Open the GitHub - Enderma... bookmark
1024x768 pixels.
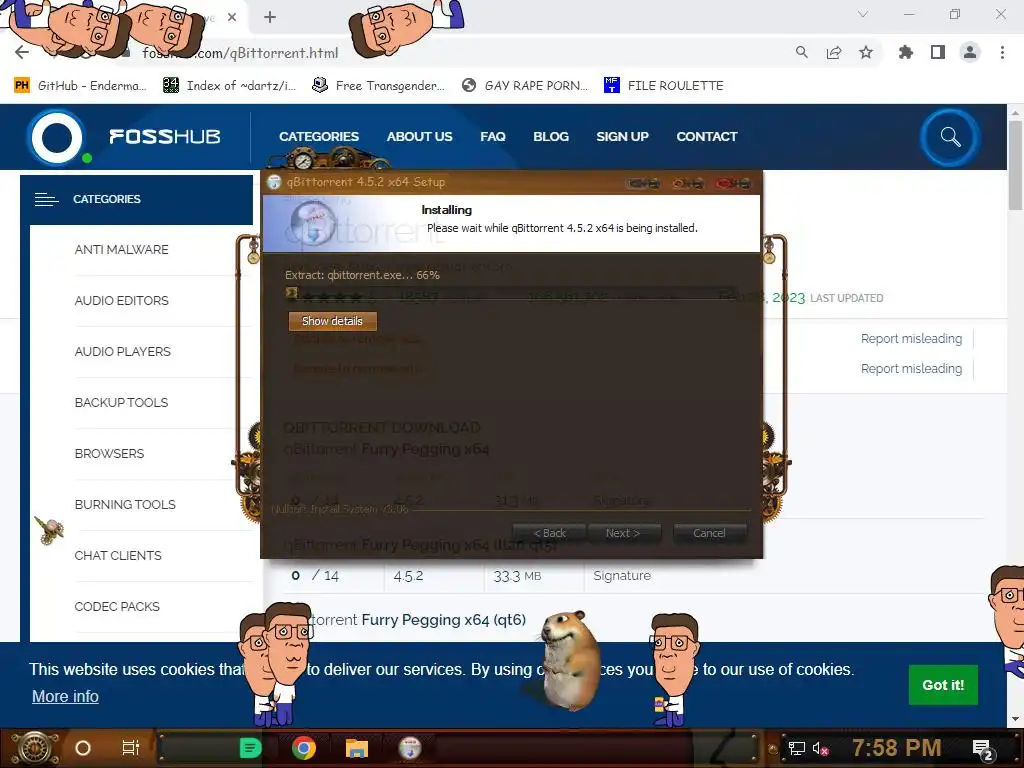coord(80,86)
